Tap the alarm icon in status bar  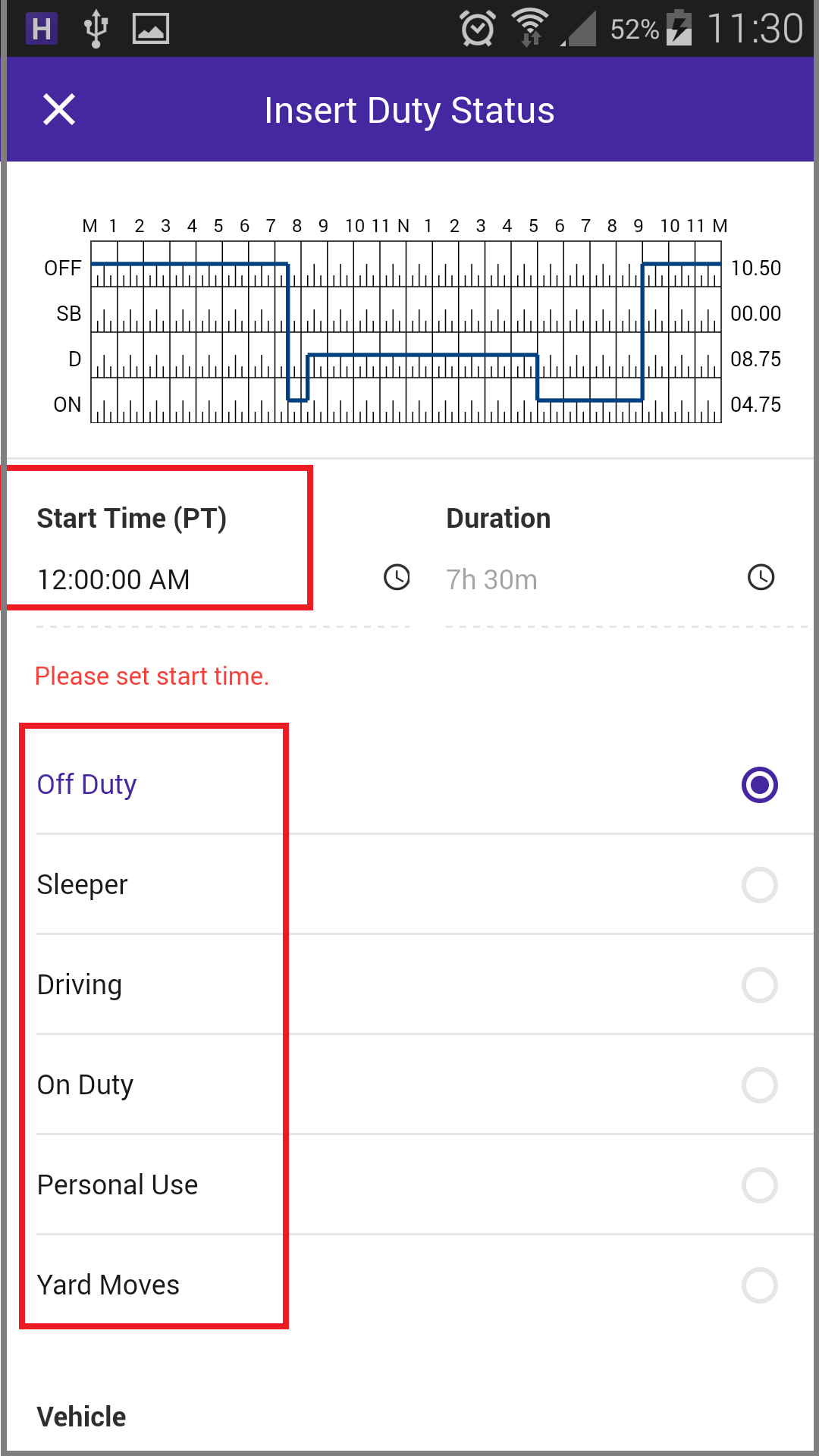click(x=478, y=29)
